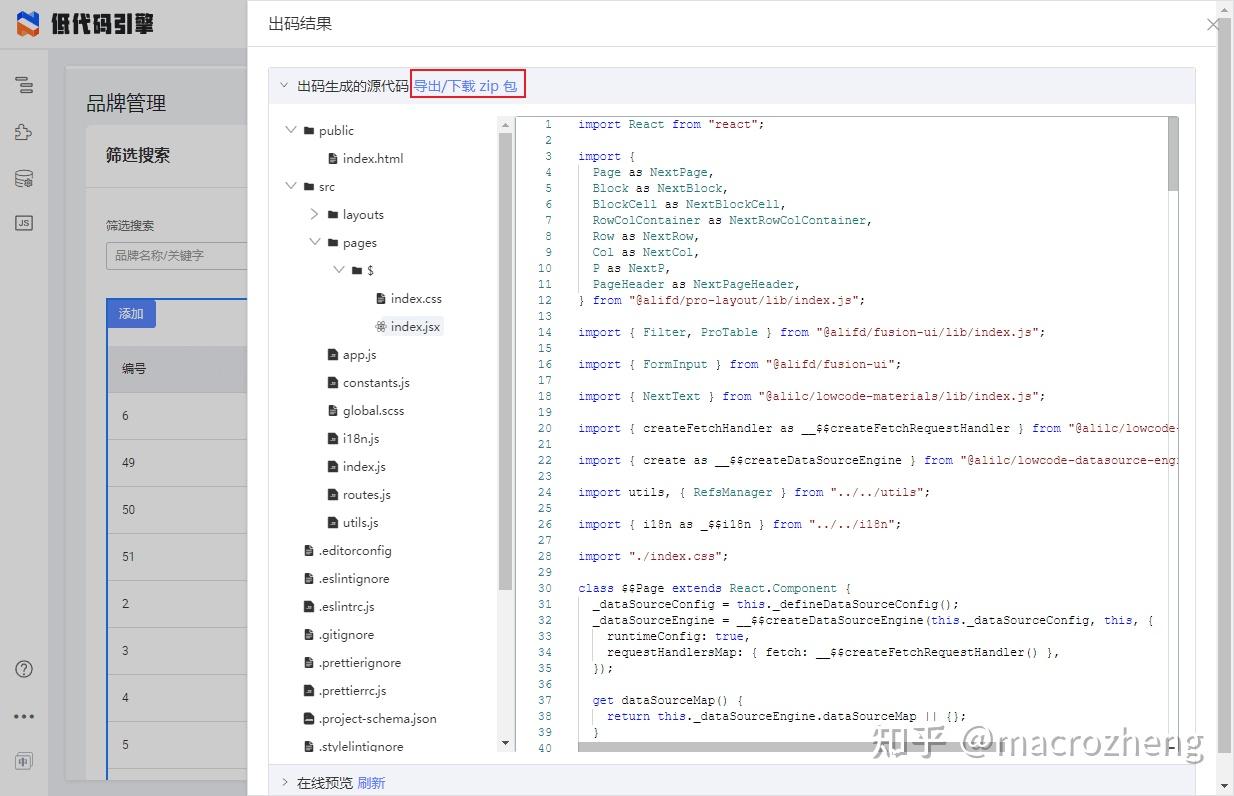
Task: Collapse the generated source code section
Action: pos(284,86)
